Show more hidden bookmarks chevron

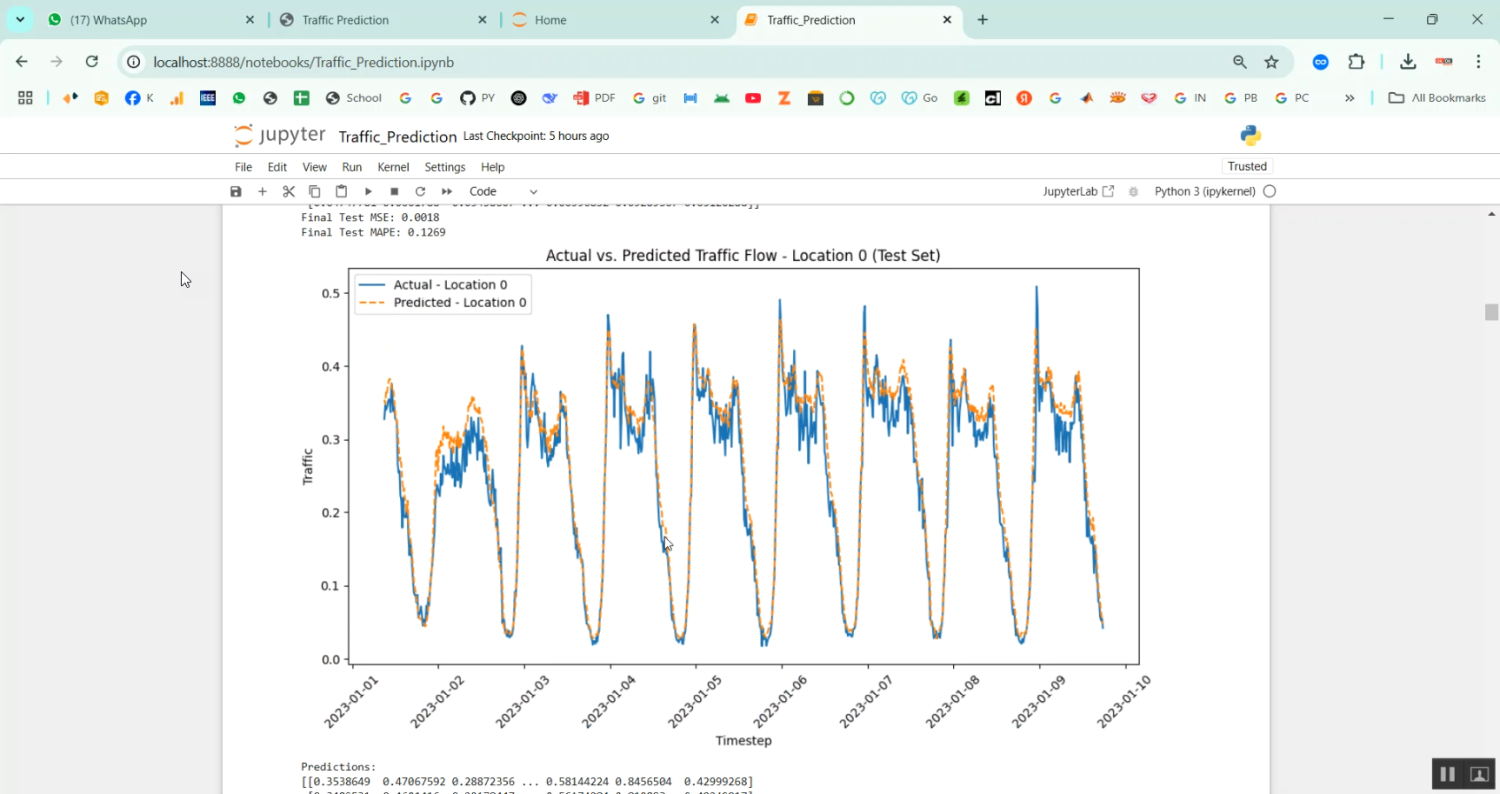tap(1349, 98)
